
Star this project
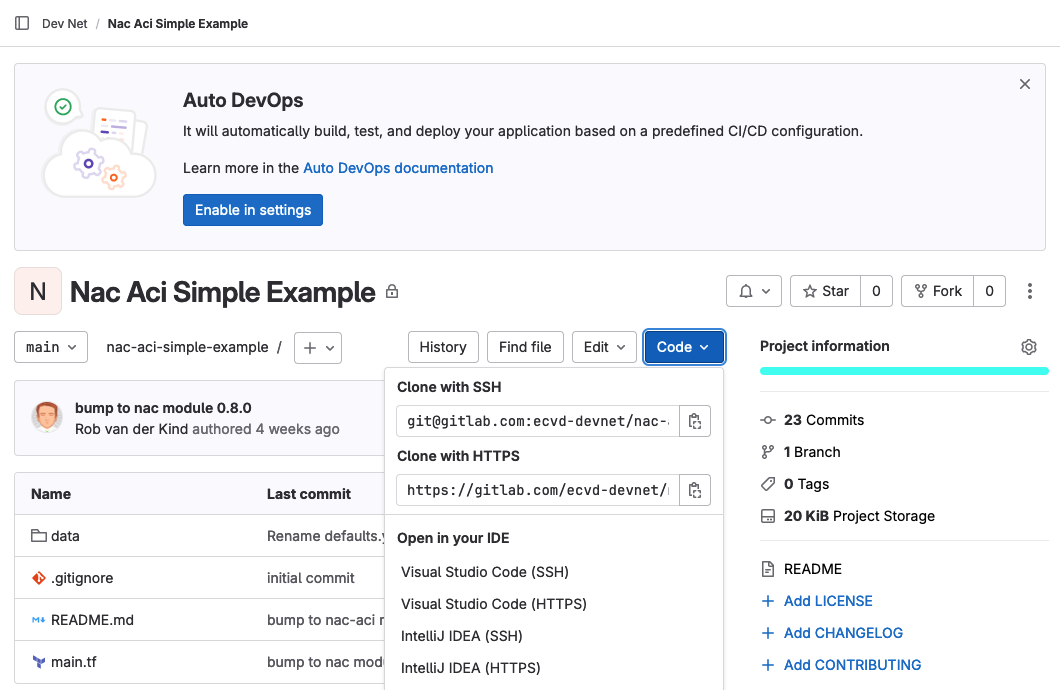click(825, 291)
